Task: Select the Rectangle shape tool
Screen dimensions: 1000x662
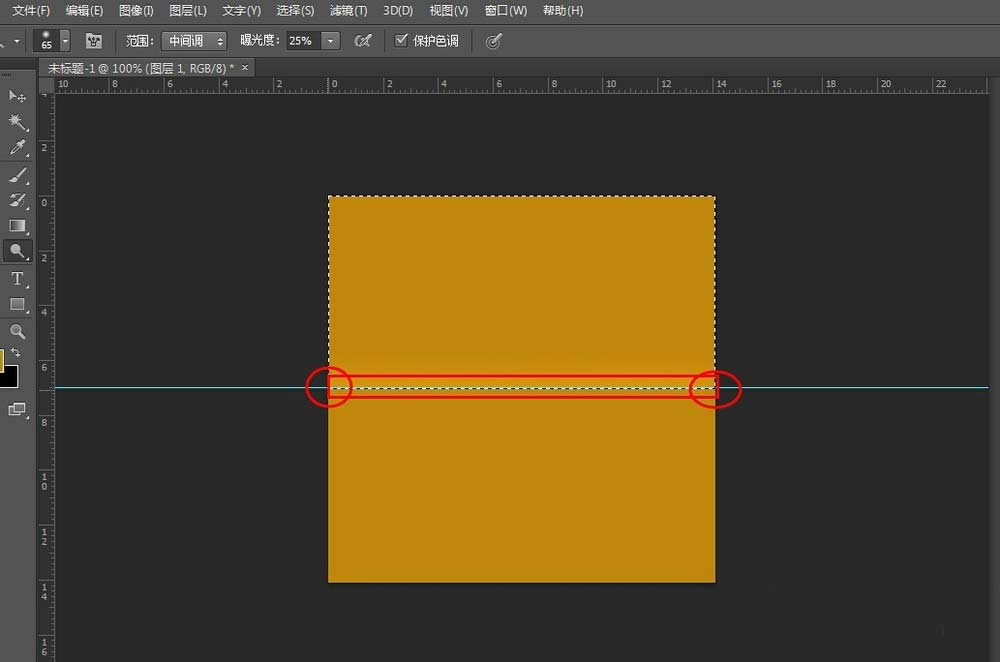Action: pyautogui.click(x=17, y=304)
